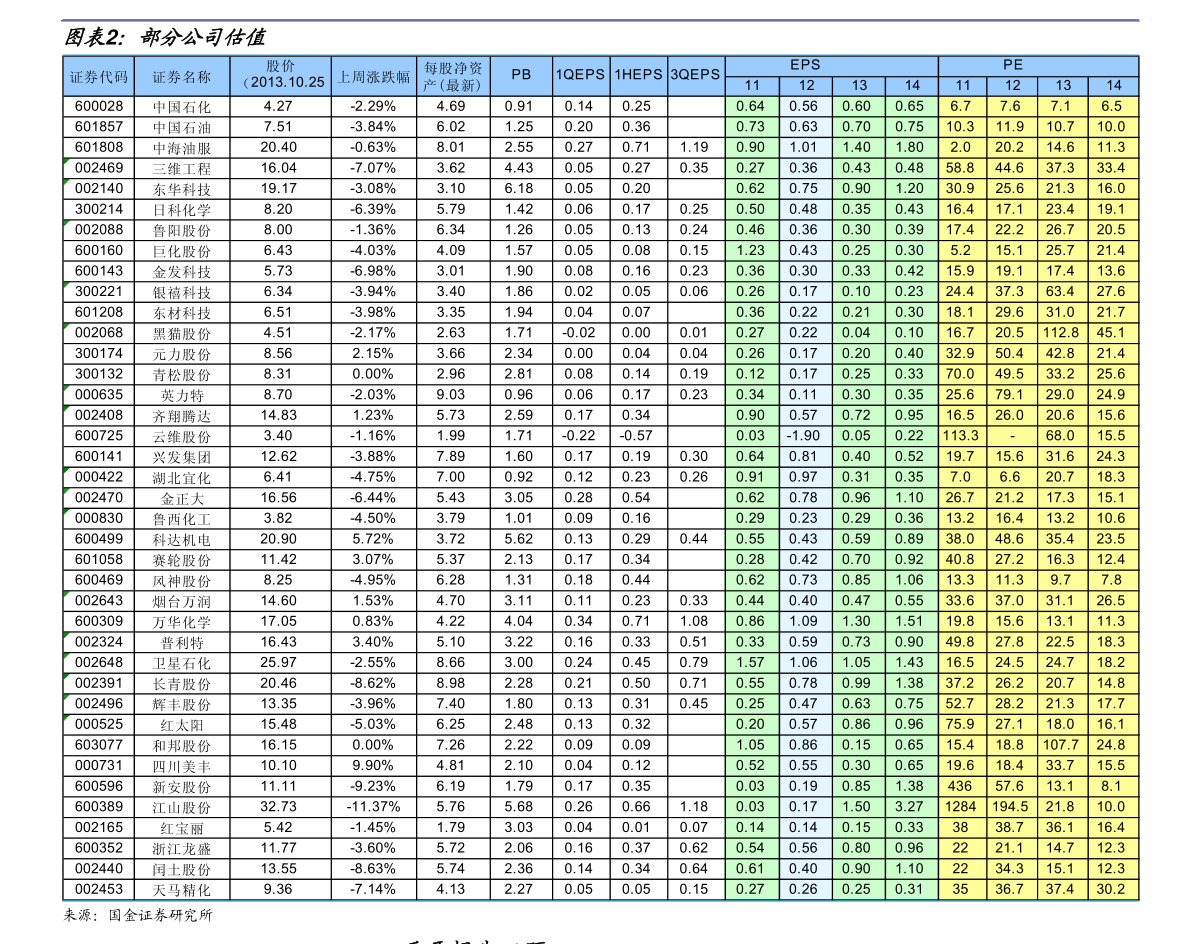Viewport: 1191px width, 944px height.
Task: Select the company name 红太阳
Action: coord(181,725)
